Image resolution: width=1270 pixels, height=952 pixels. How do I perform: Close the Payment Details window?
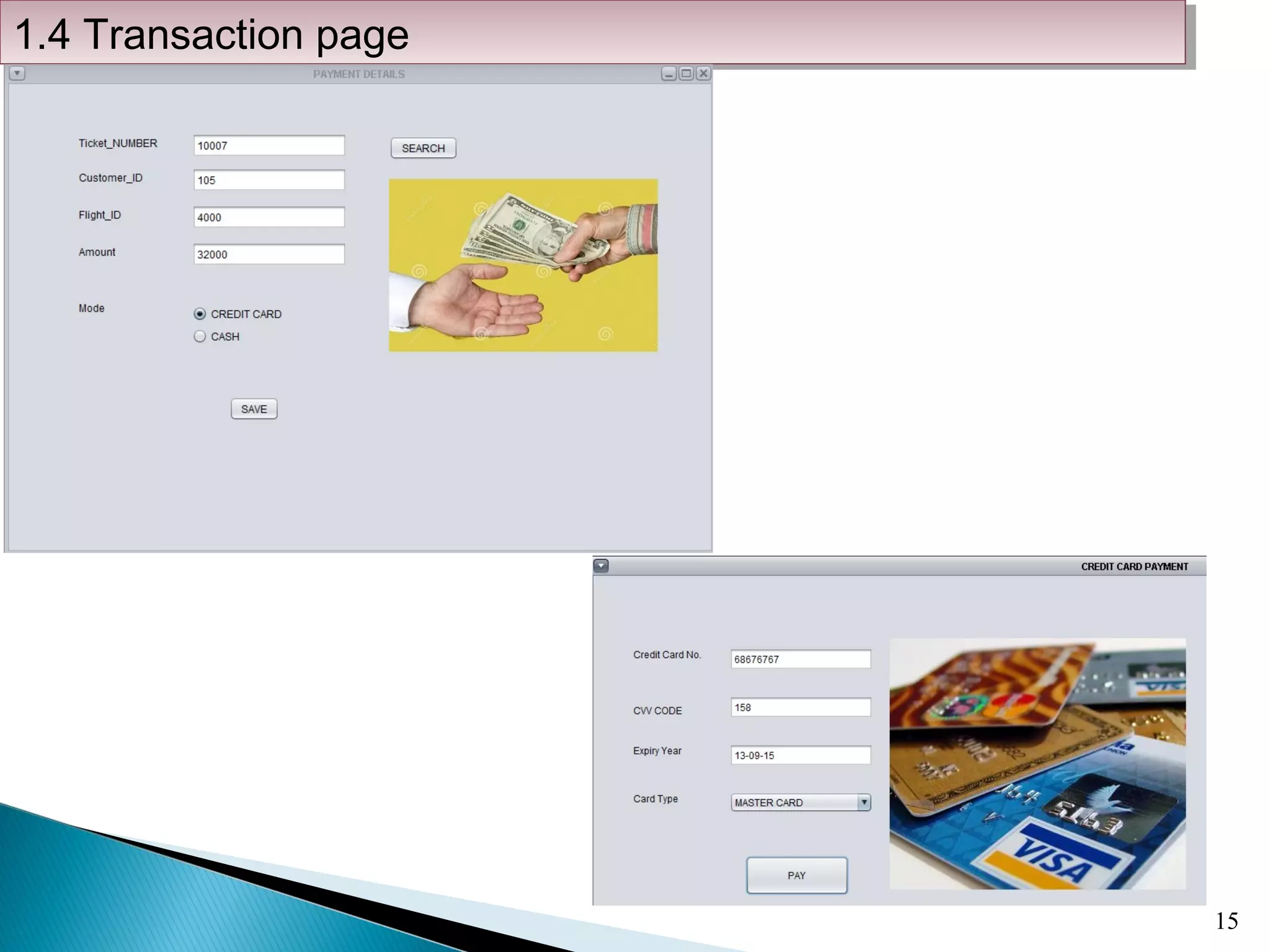point(703,74)
